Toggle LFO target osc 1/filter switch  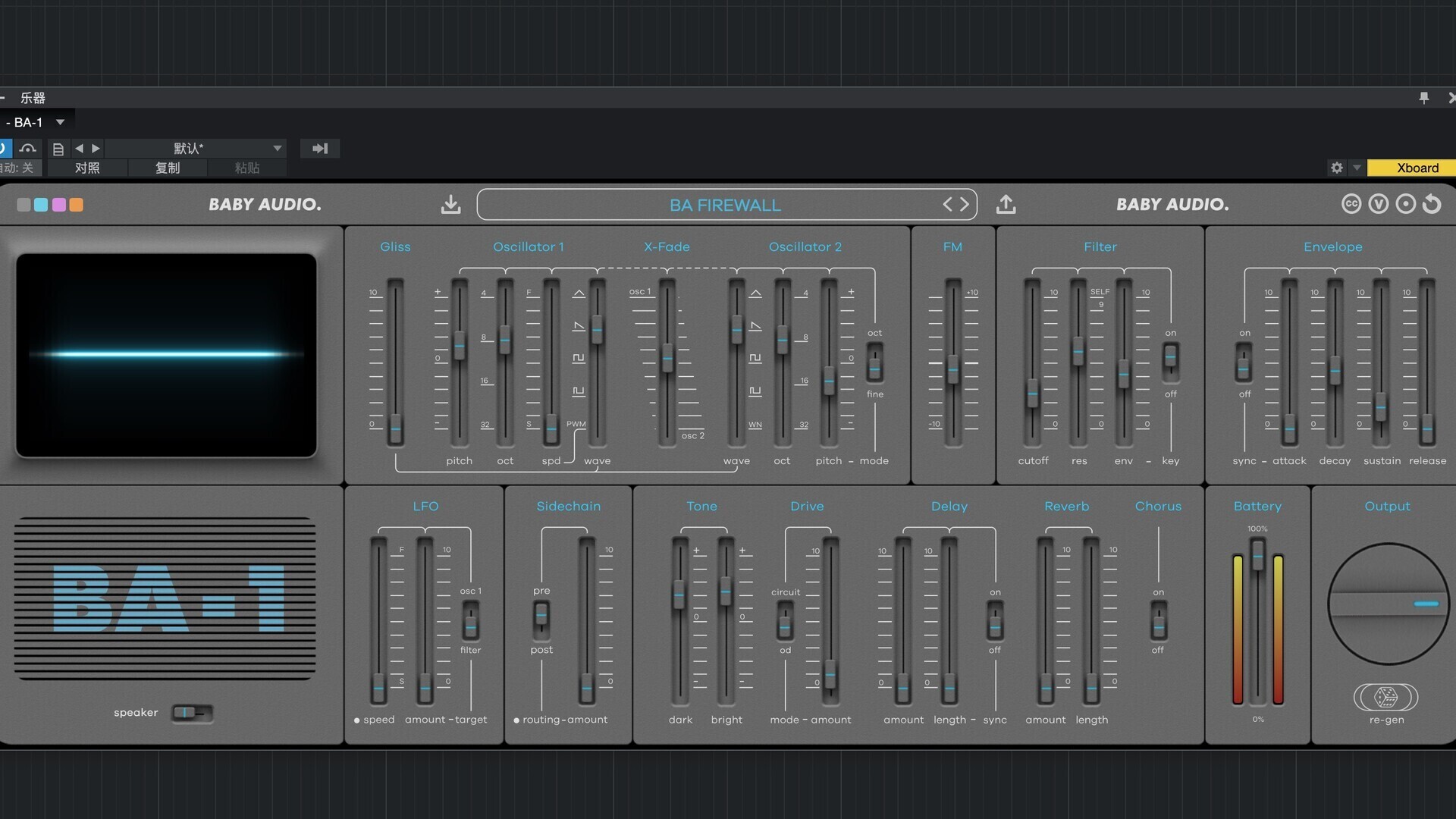click(470, 620)
